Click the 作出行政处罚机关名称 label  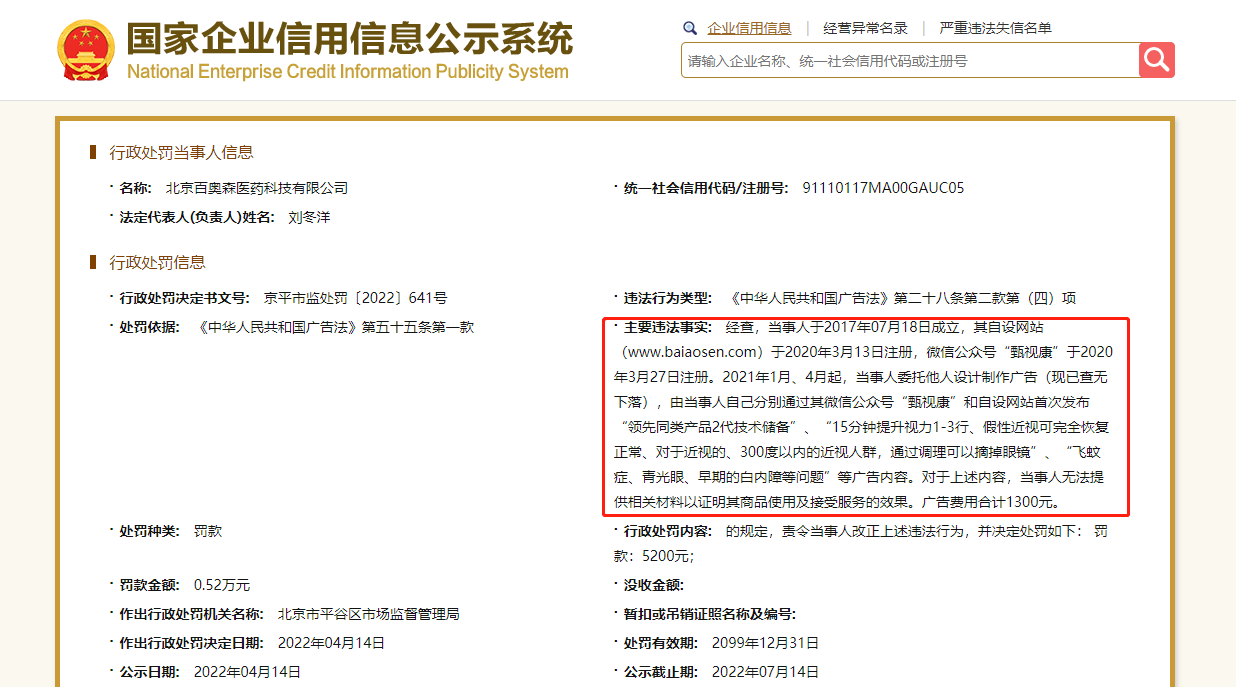click(x=192, y=614)
